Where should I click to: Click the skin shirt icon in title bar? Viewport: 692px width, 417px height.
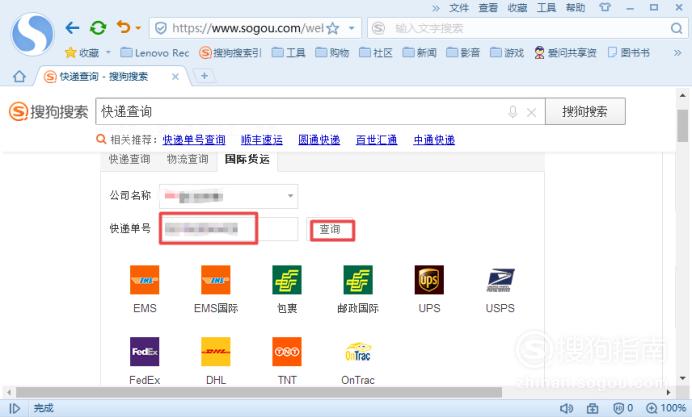coord(605,8)
